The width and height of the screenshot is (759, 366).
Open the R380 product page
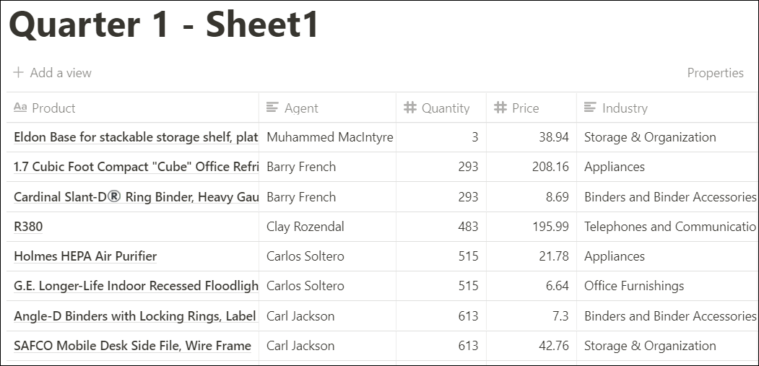point(28,227)
